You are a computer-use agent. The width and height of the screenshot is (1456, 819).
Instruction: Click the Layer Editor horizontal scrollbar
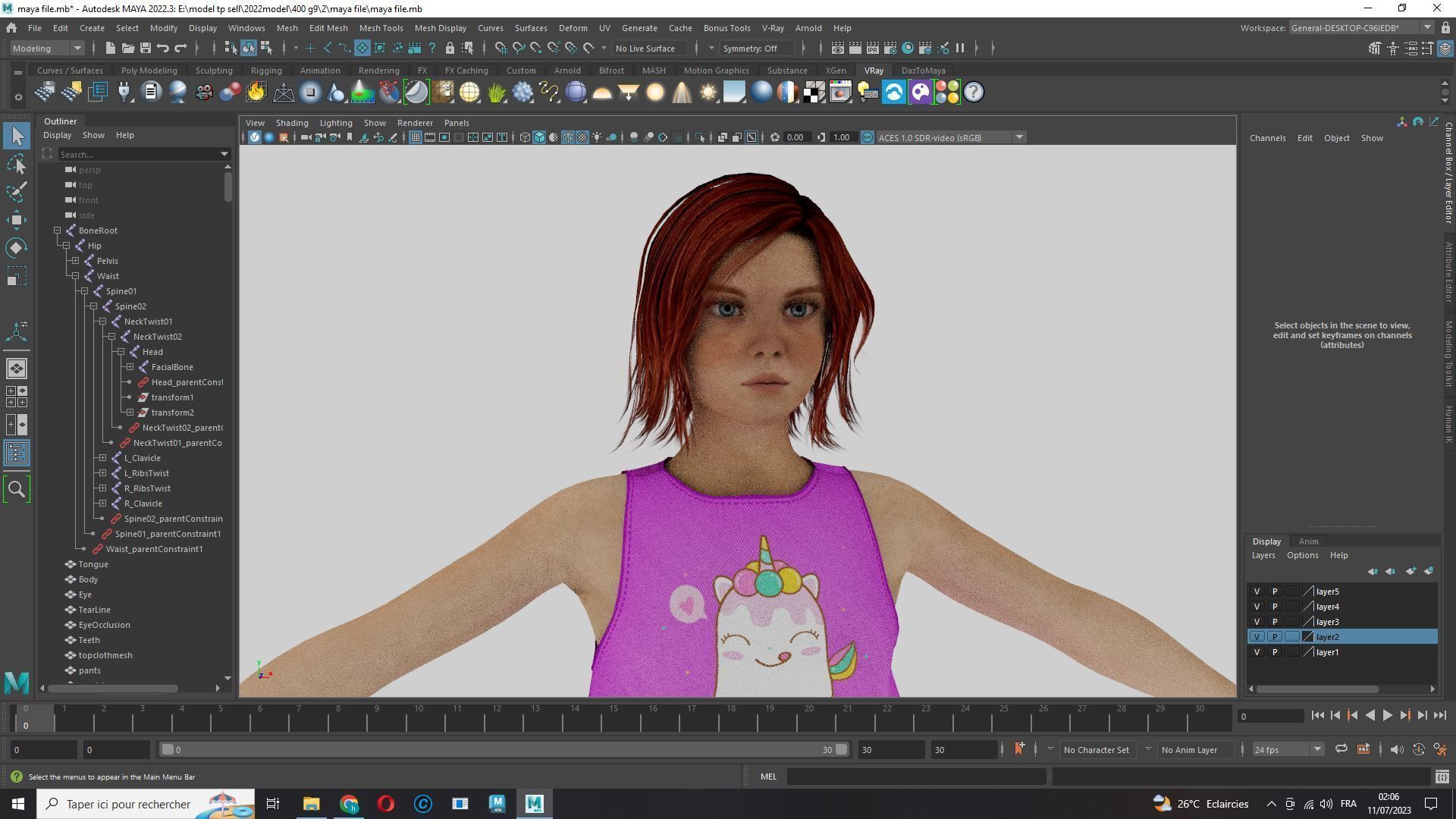tap(1317, 689)
